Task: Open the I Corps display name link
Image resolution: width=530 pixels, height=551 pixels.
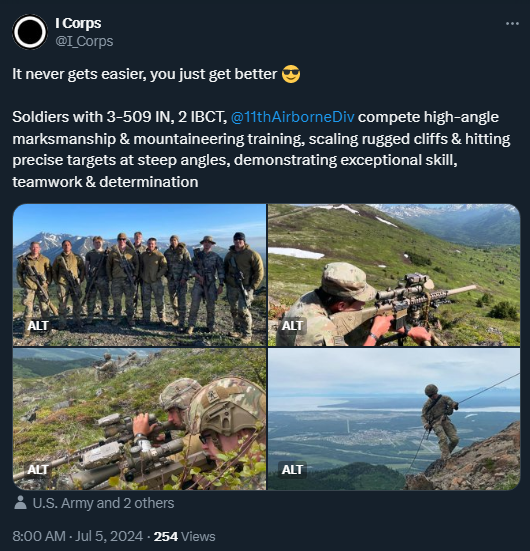Action: [x=78, y=23]
